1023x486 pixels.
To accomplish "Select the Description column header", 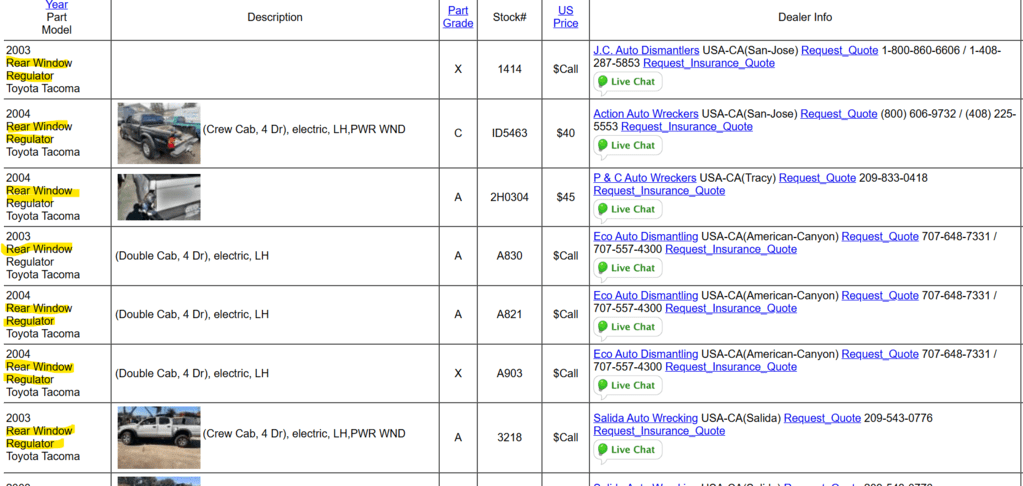I will [275, 18].
